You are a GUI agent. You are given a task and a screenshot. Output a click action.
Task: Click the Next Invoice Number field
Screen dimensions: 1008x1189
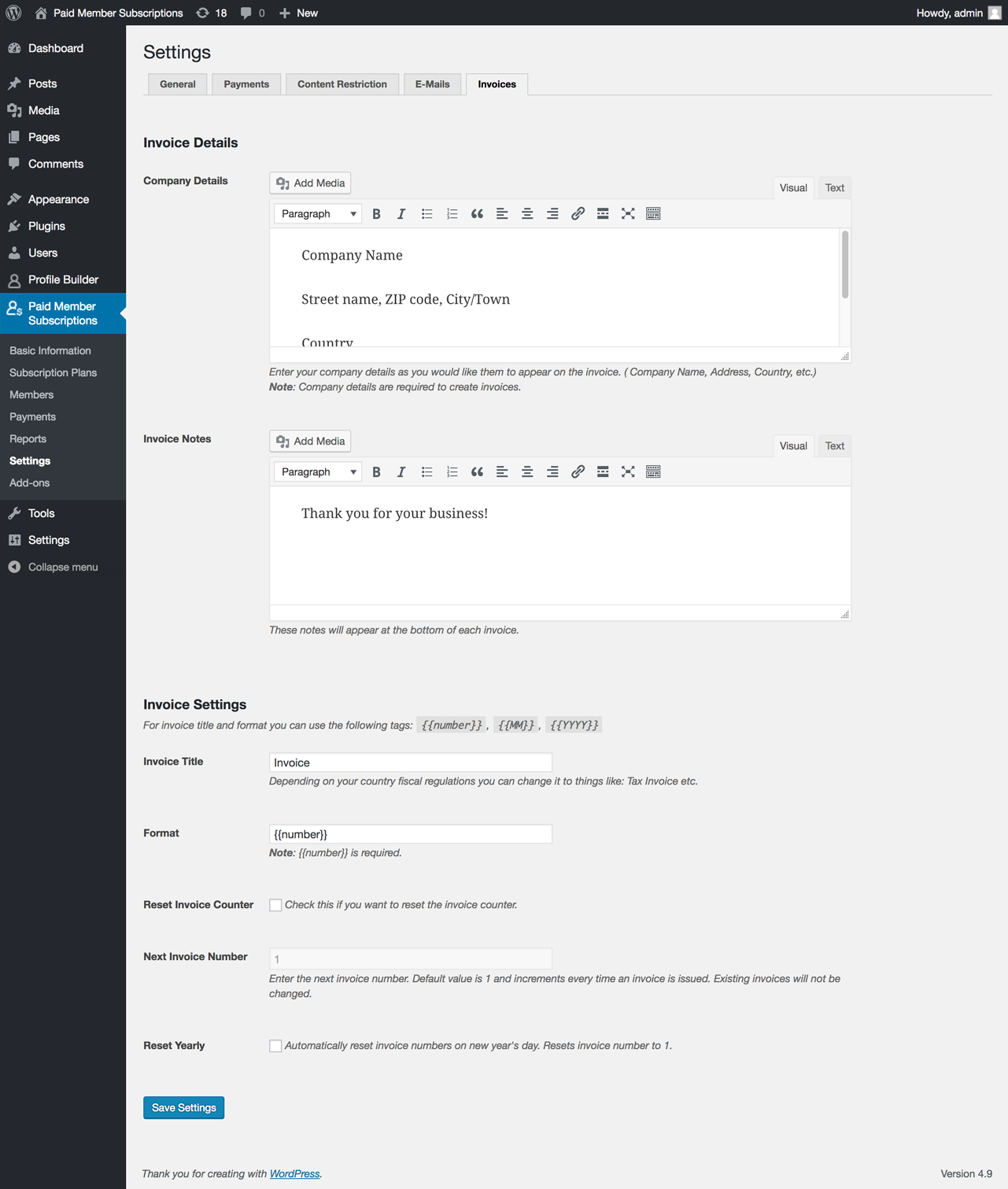click(x=411, y=958)
